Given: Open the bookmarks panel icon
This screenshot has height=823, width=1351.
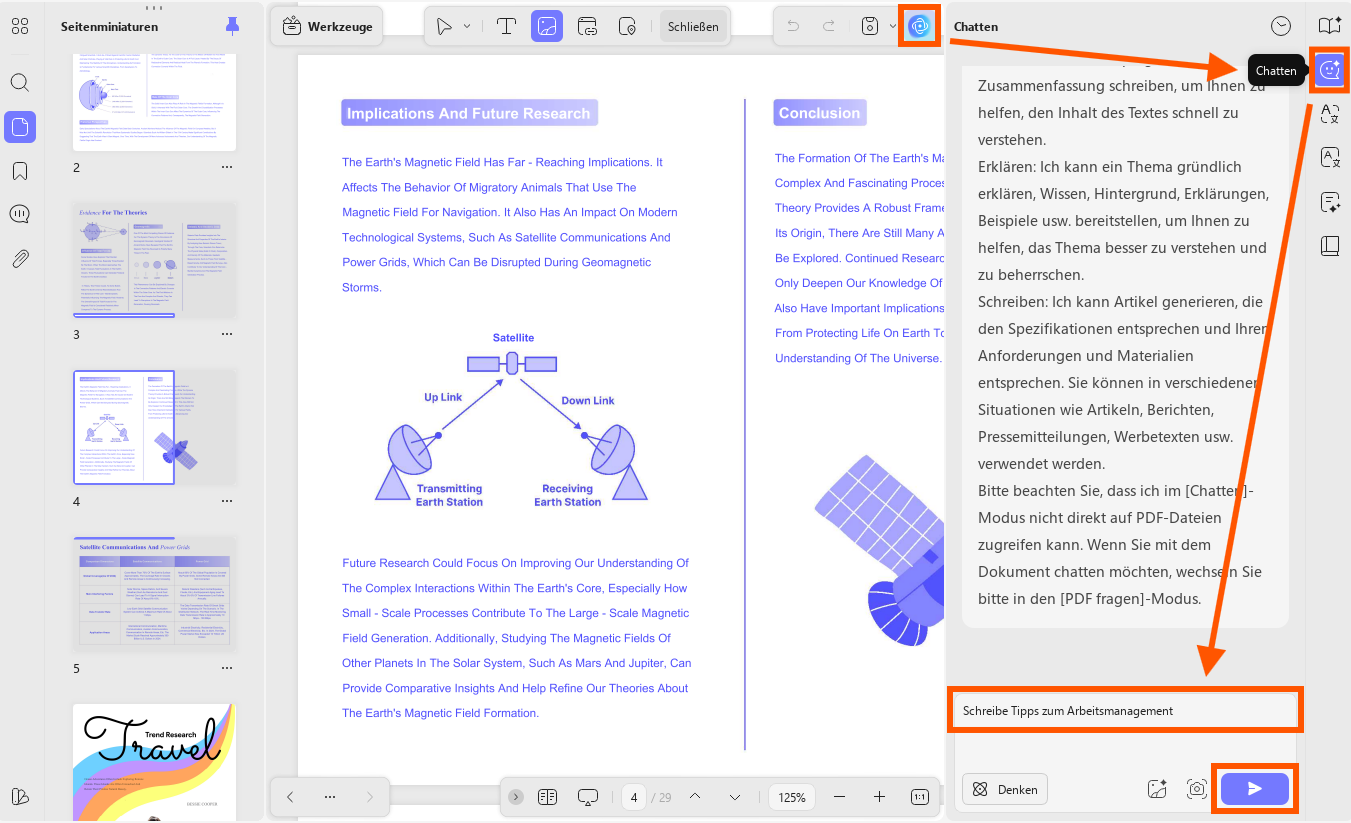Looking at the screenshot, I should coord(20,171).
